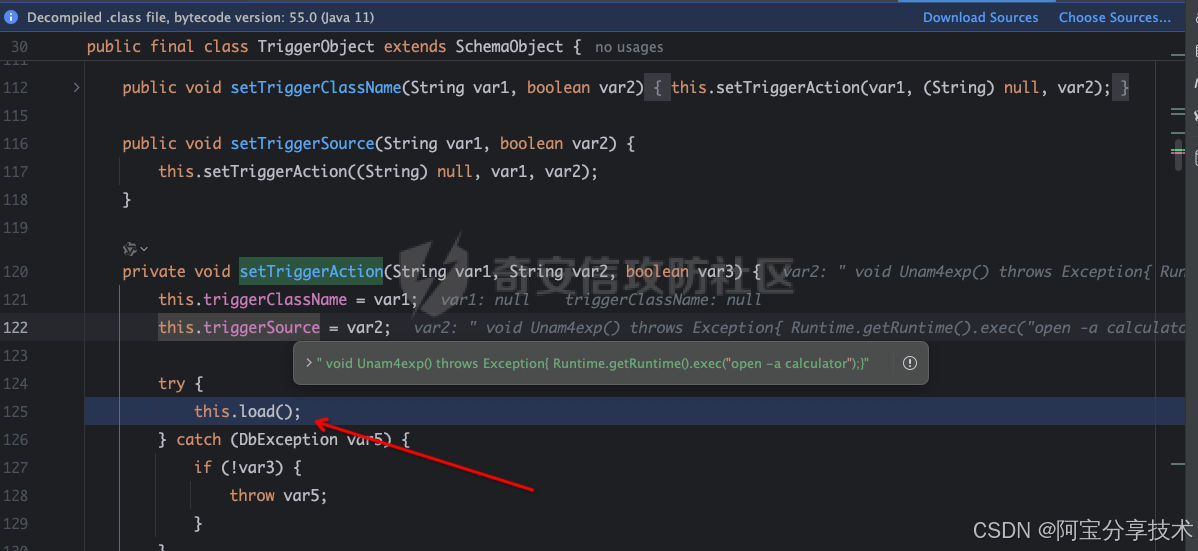
Task: Click gutter line number 128
Action: (15, 496)
